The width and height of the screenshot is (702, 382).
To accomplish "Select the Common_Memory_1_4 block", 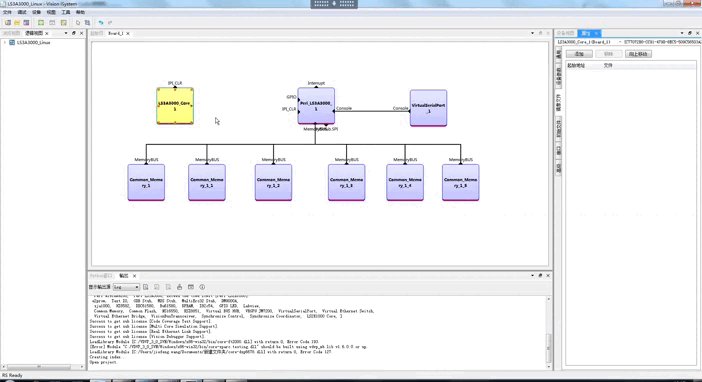I will (x=405, y=182).
